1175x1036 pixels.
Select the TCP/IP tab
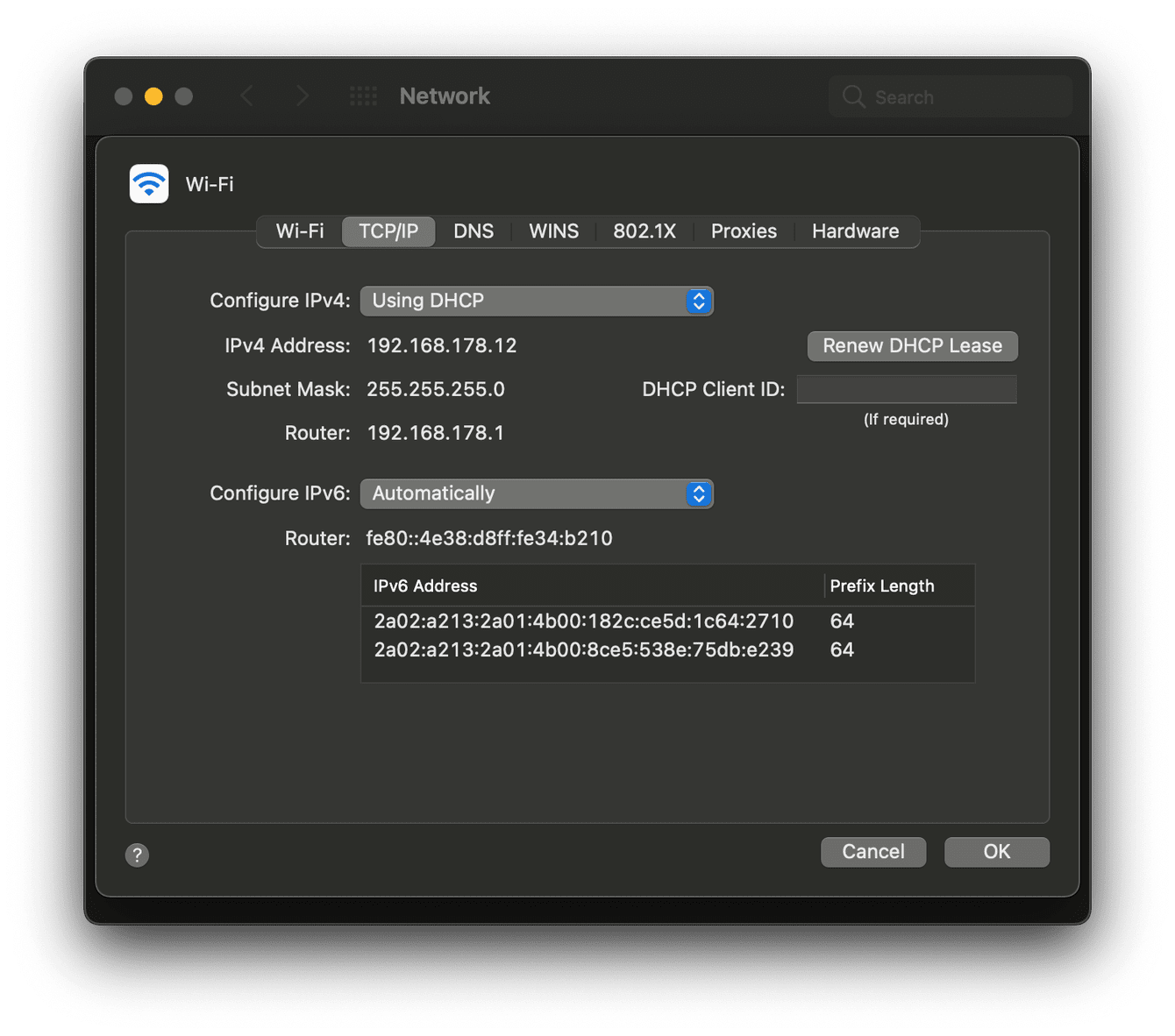point(388,231)
